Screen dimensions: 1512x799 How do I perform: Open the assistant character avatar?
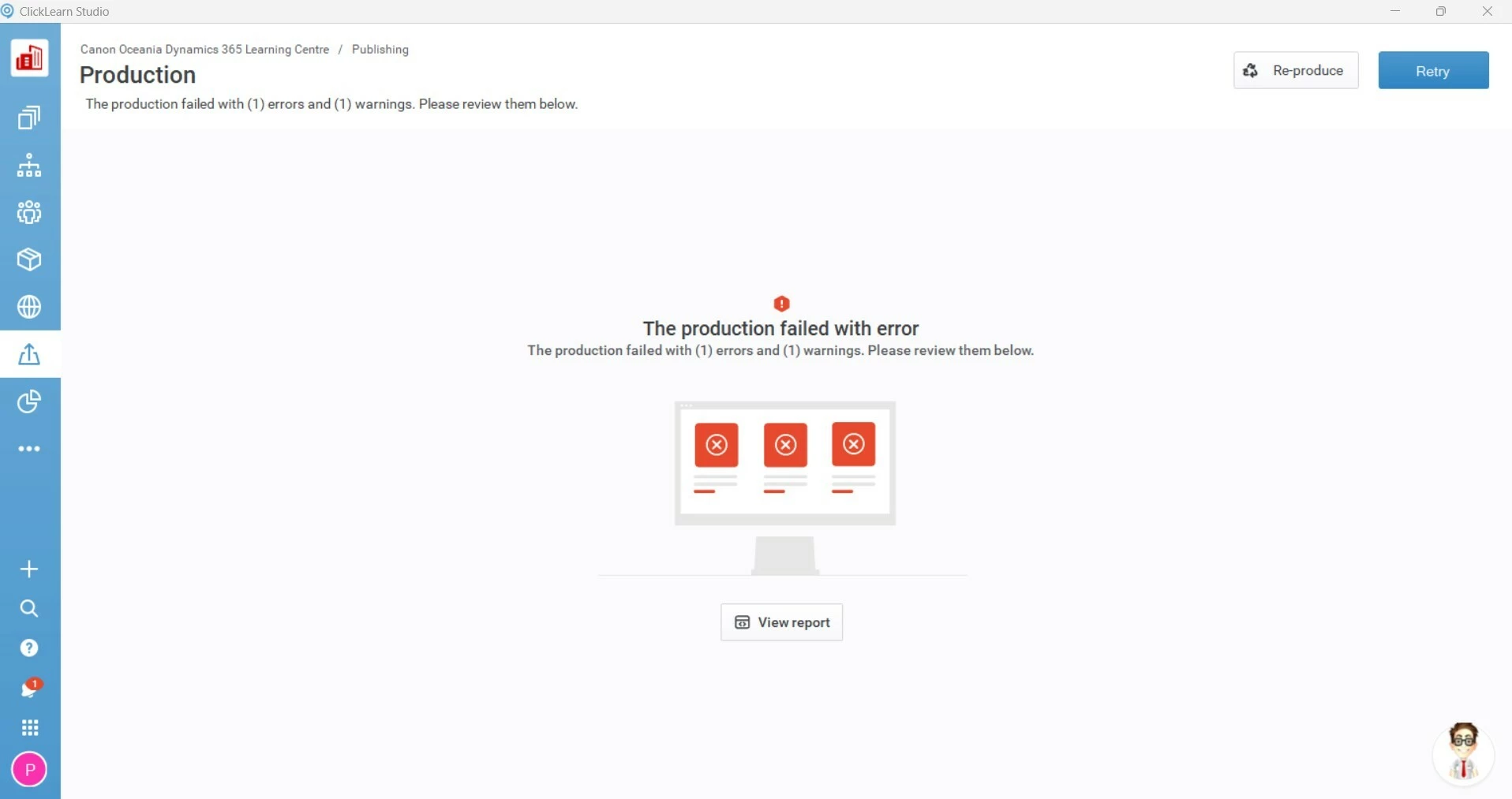click(x=1464, y=753)
